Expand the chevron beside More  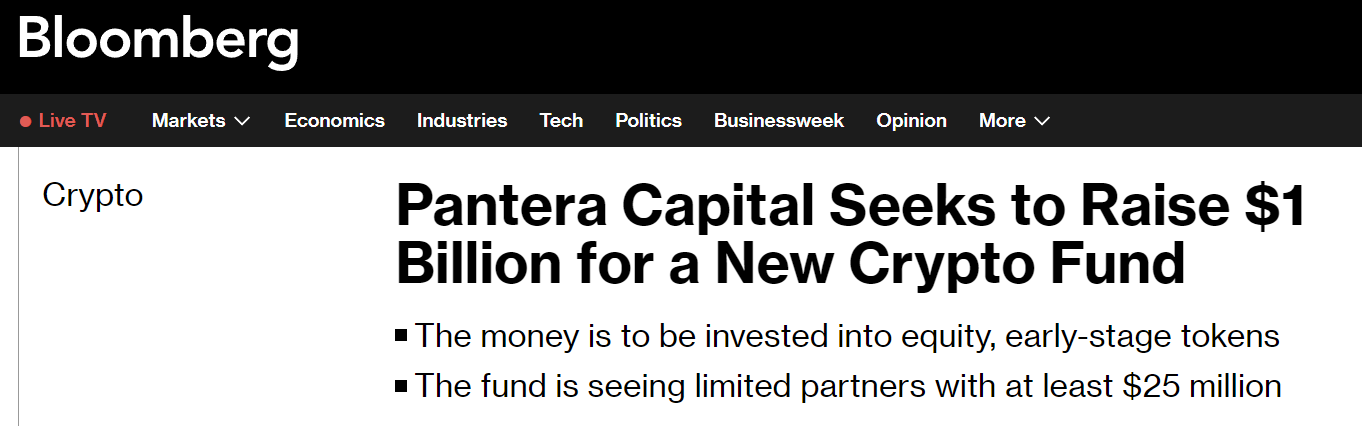click(x=1042, y=122)
